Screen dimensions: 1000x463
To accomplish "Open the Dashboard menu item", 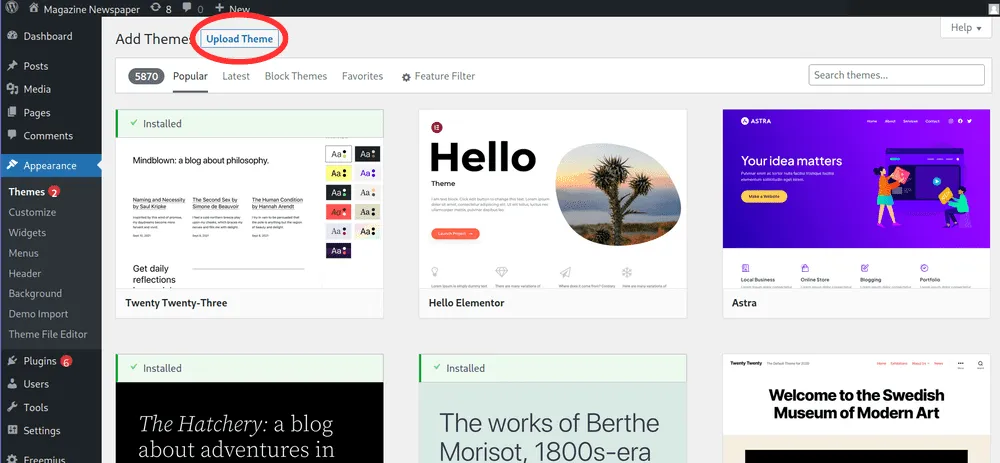I will pos(50,36).
